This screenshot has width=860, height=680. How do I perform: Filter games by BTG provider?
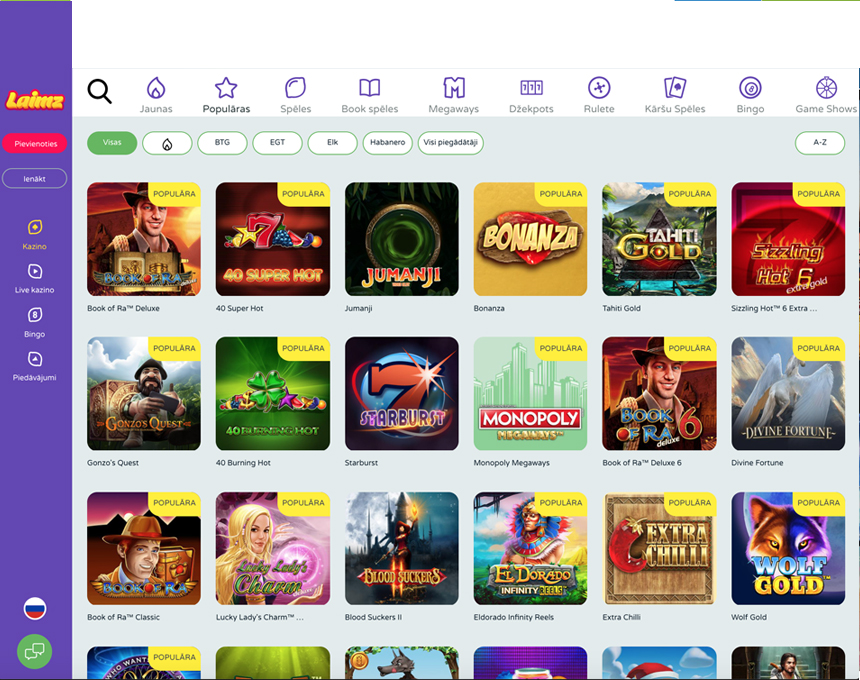pyautogui.click(x=222, y=143)
